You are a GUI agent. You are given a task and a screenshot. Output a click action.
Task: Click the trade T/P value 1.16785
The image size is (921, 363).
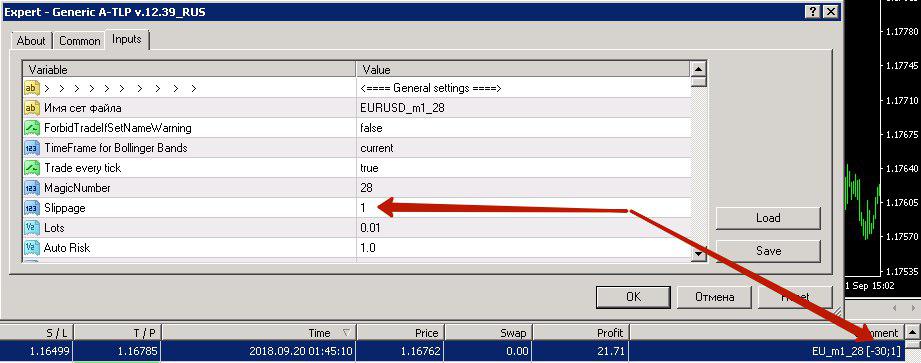[x=136, y=351]
